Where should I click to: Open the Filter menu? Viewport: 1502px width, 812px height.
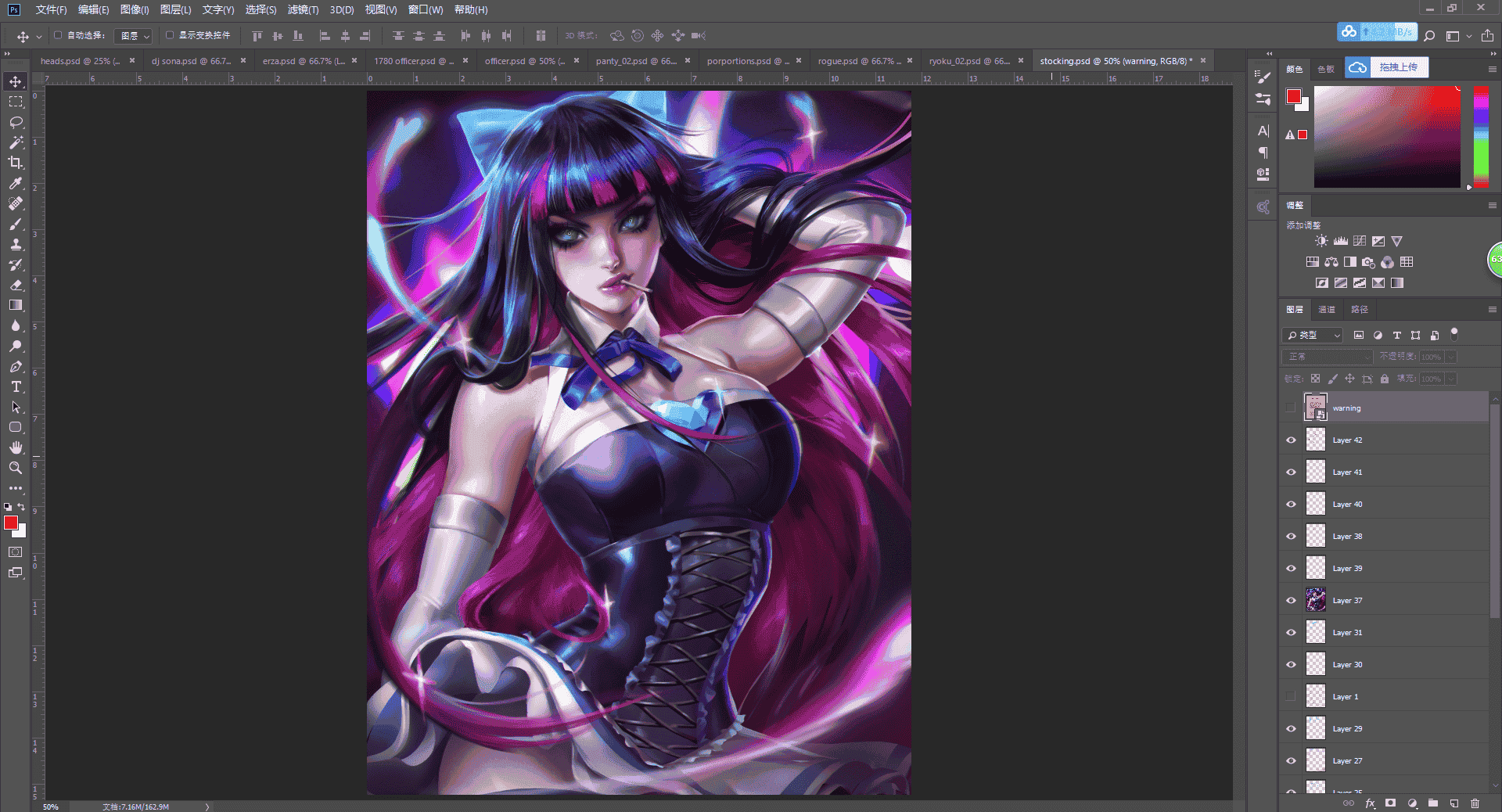coord(303,9)
